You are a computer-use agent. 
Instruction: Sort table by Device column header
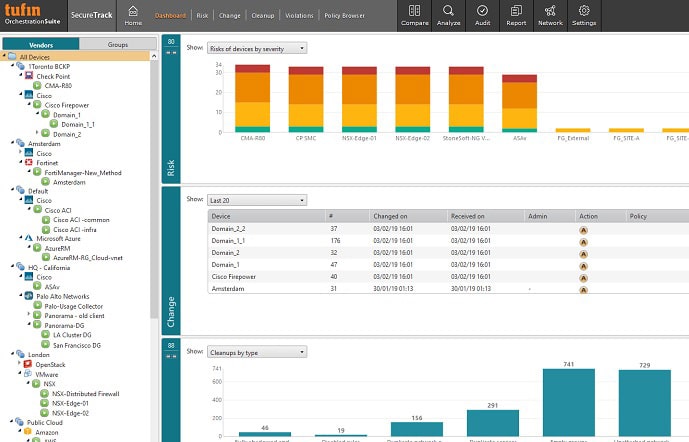(x=266, y=216)
